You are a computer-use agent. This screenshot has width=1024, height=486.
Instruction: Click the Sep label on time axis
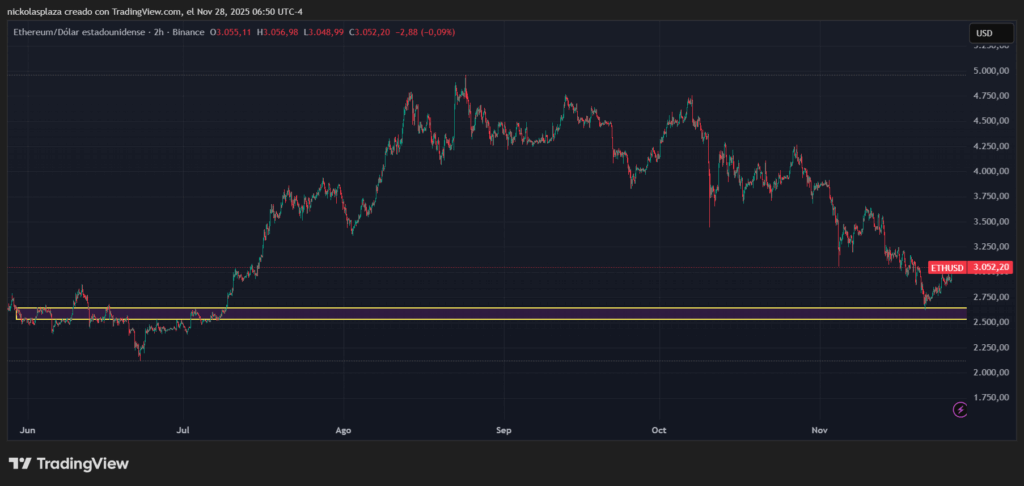point(503,430)
